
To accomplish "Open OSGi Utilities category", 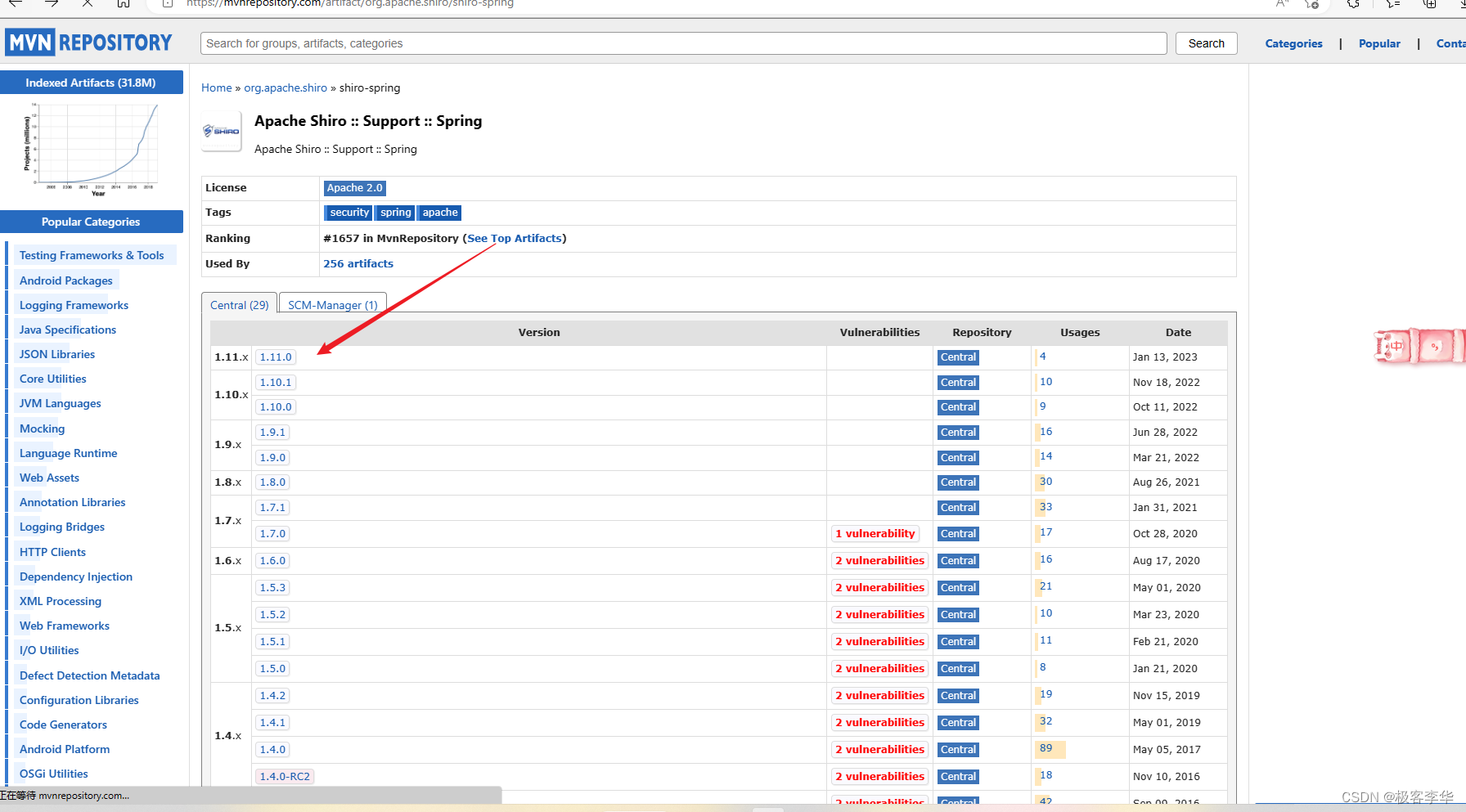I will click(54, 774).
